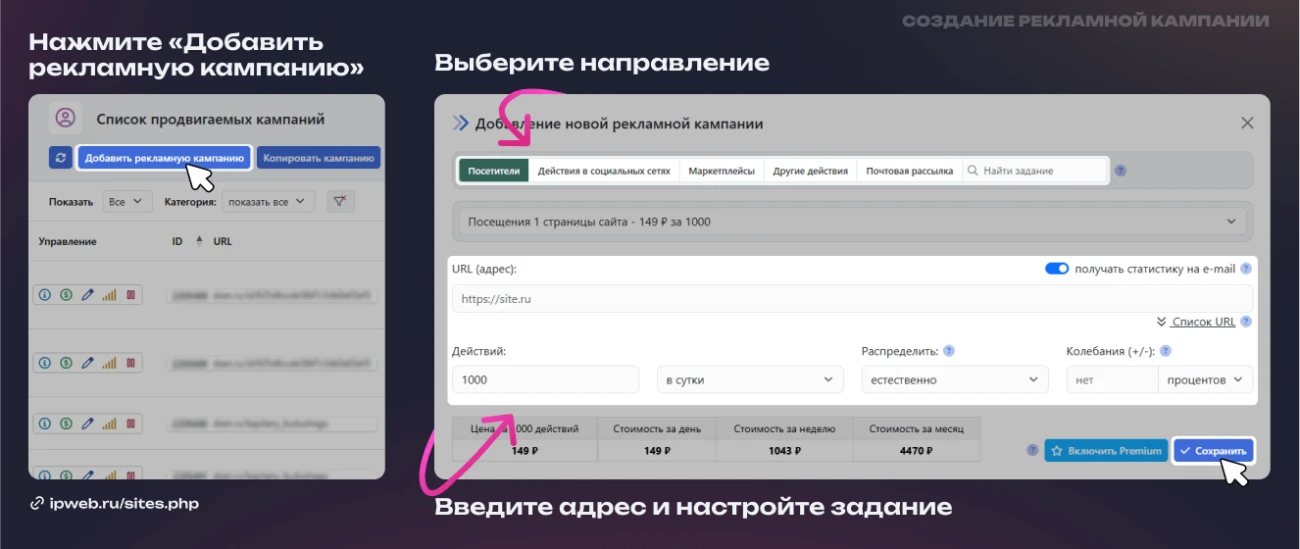Open the Категория 'показать все' dropdown

tap(267, 202)
